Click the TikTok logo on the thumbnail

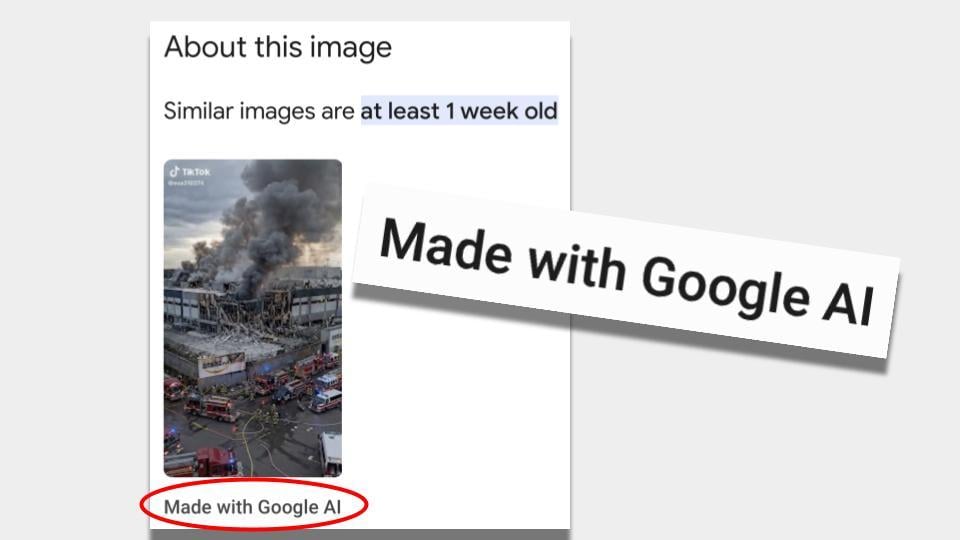pos(190,171)
